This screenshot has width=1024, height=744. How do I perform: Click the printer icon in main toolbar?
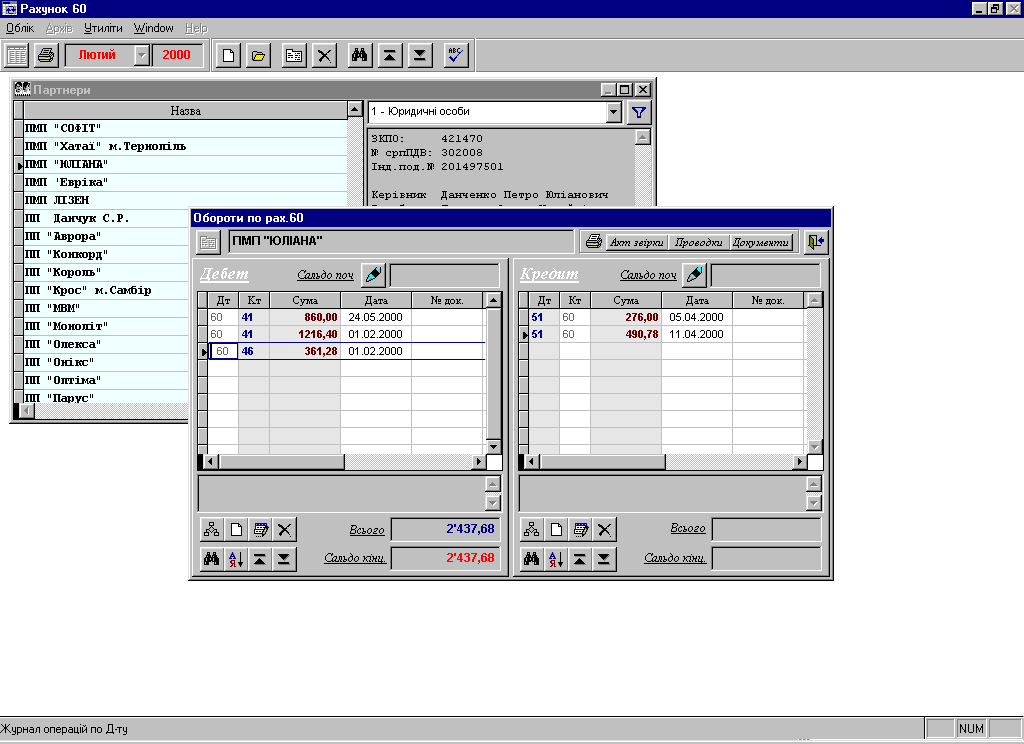pyautogui.click(x=46, y=56)
